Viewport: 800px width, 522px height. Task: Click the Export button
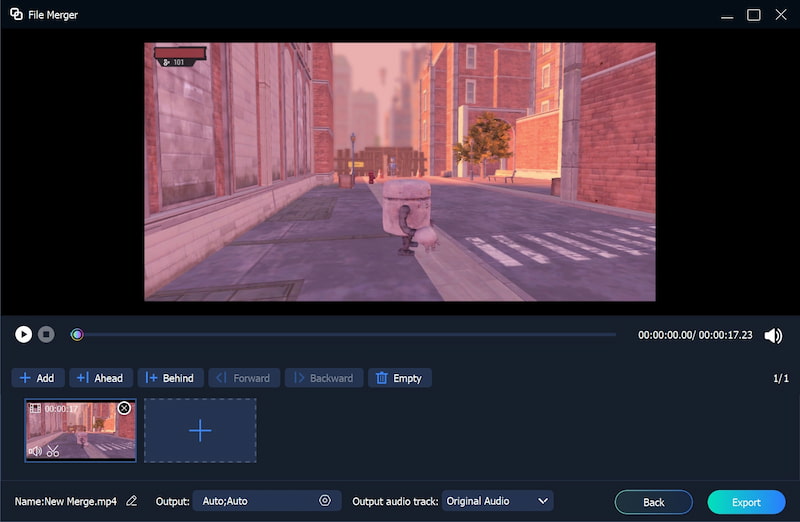coord(746,502)
